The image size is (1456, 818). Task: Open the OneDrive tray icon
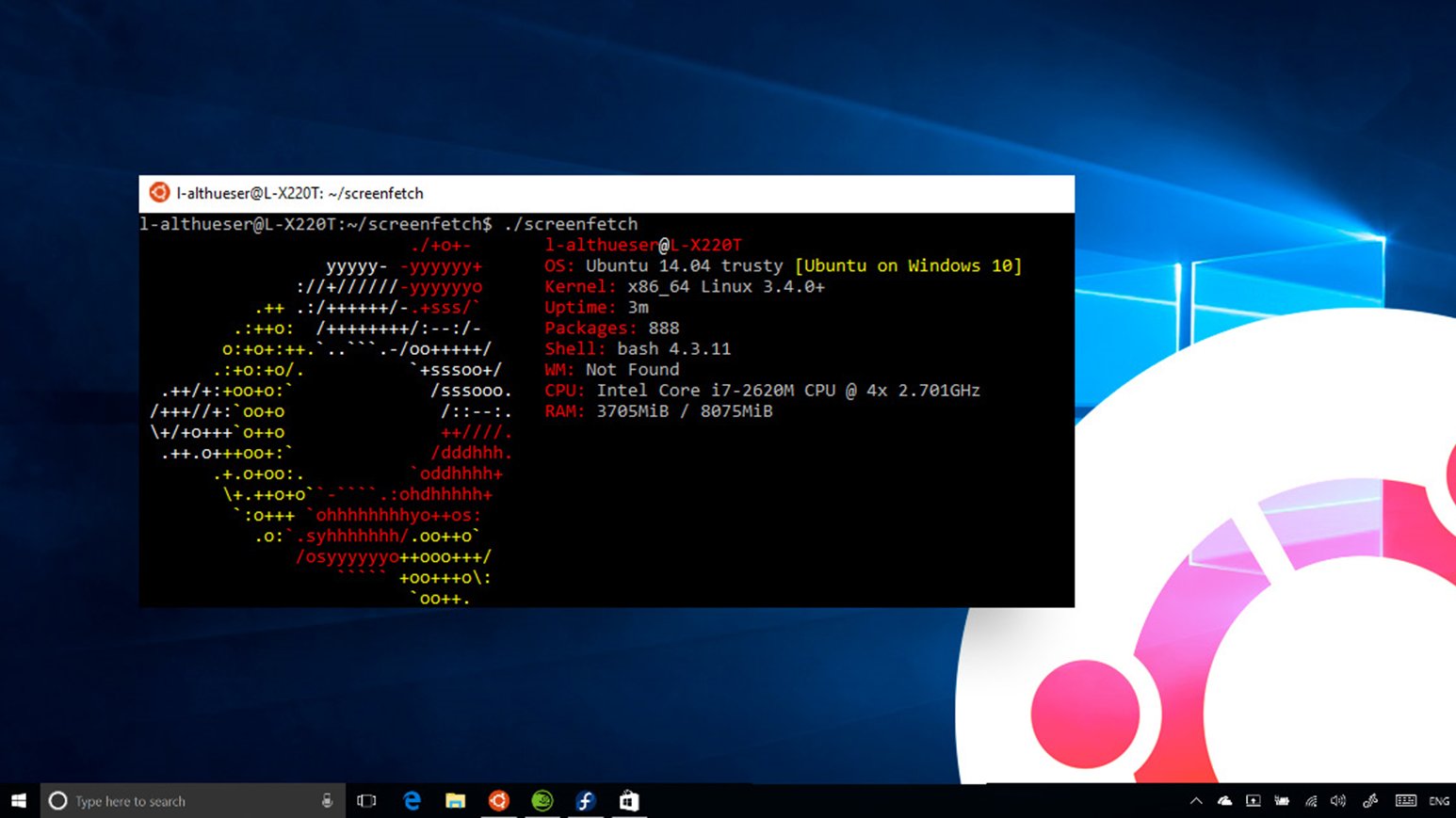click(x=1224, y=801)
